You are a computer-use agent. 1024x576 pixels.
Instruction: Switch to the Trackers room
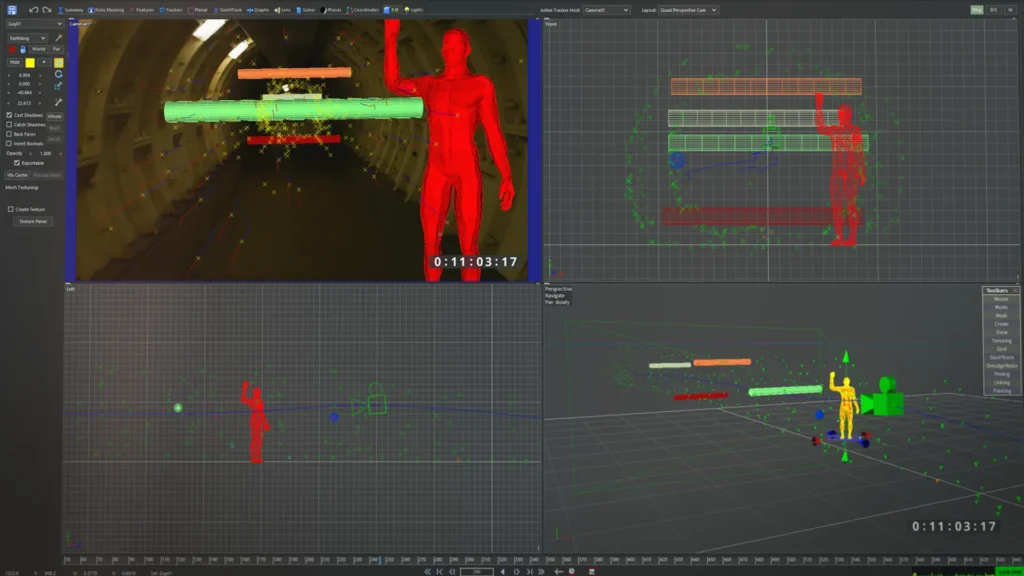(x=174, y=10)
